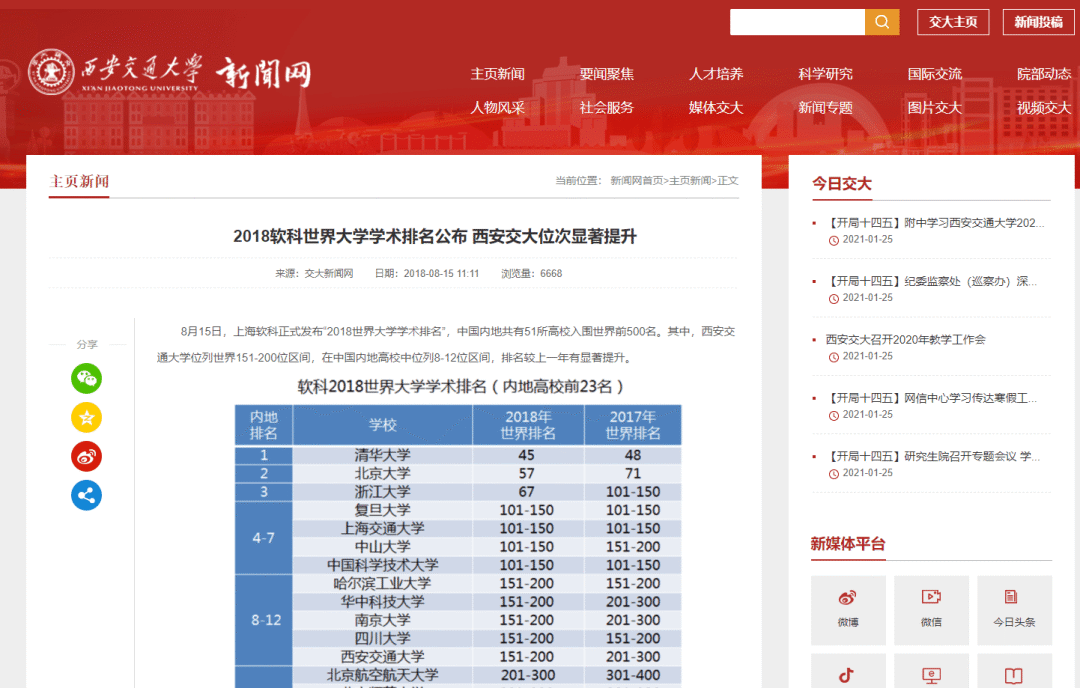Share article to Weibo red icon
Viewport: 1080px width, 688px height.
[x=87, y=457]
